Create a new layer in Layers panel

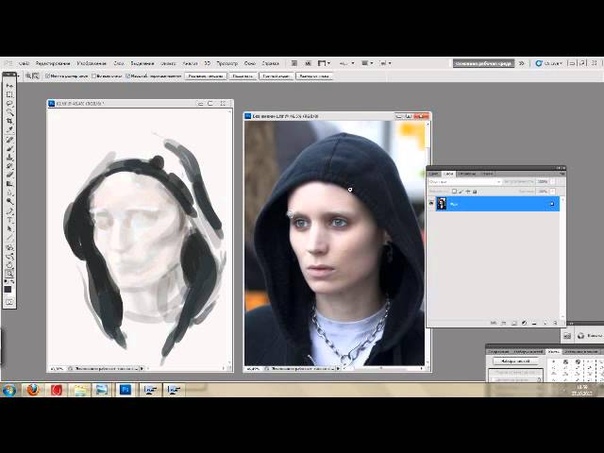(545, 323)
